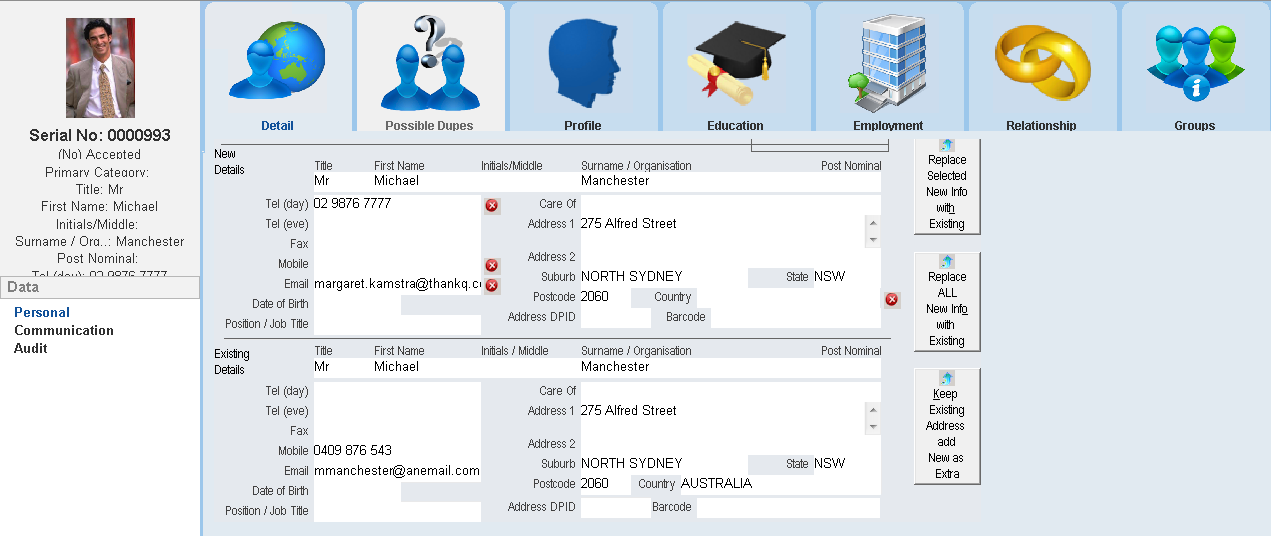Remove new address using red X icon
The height and width of the screenshot is (536, 1271).
892,299
